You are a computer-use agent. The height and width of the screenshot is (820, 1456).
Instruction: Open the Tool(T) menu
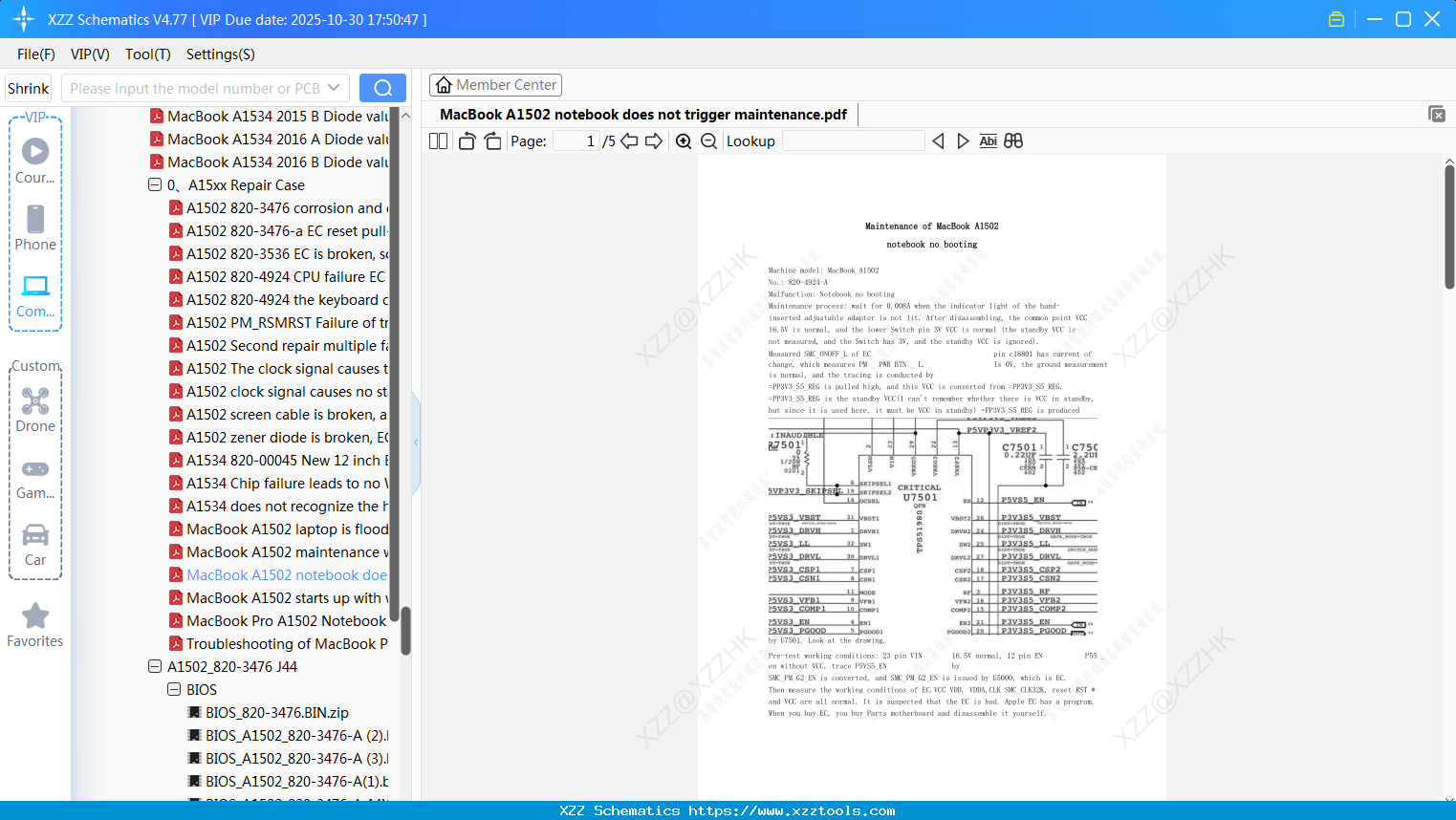pos(148,54)
